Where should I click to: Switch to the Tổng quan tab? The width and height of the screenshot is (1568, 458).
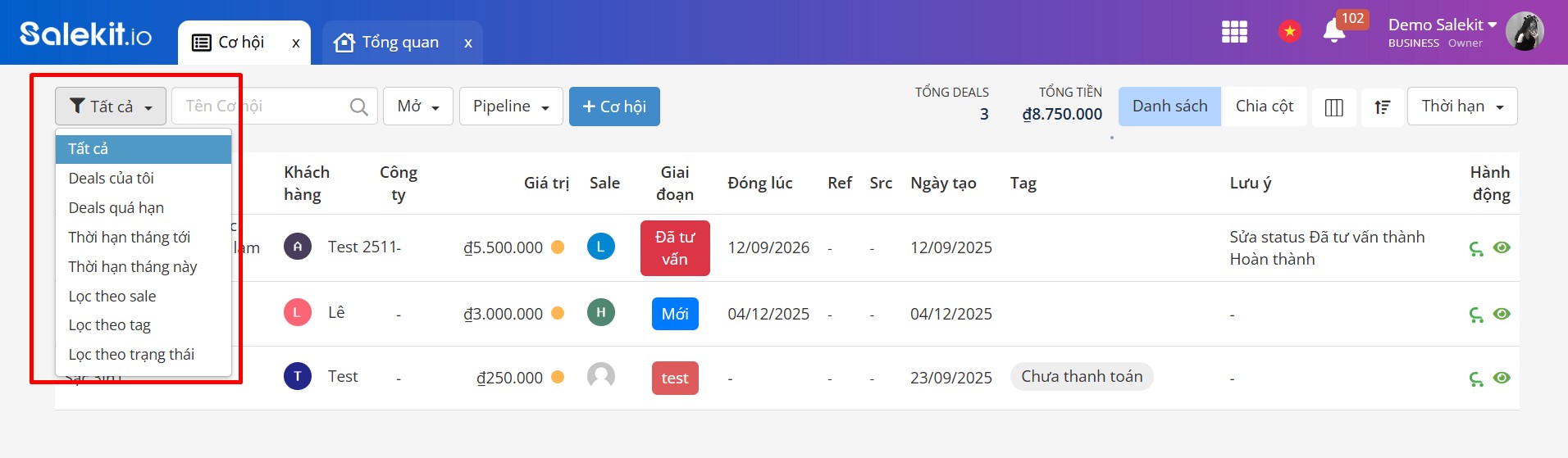400,43
